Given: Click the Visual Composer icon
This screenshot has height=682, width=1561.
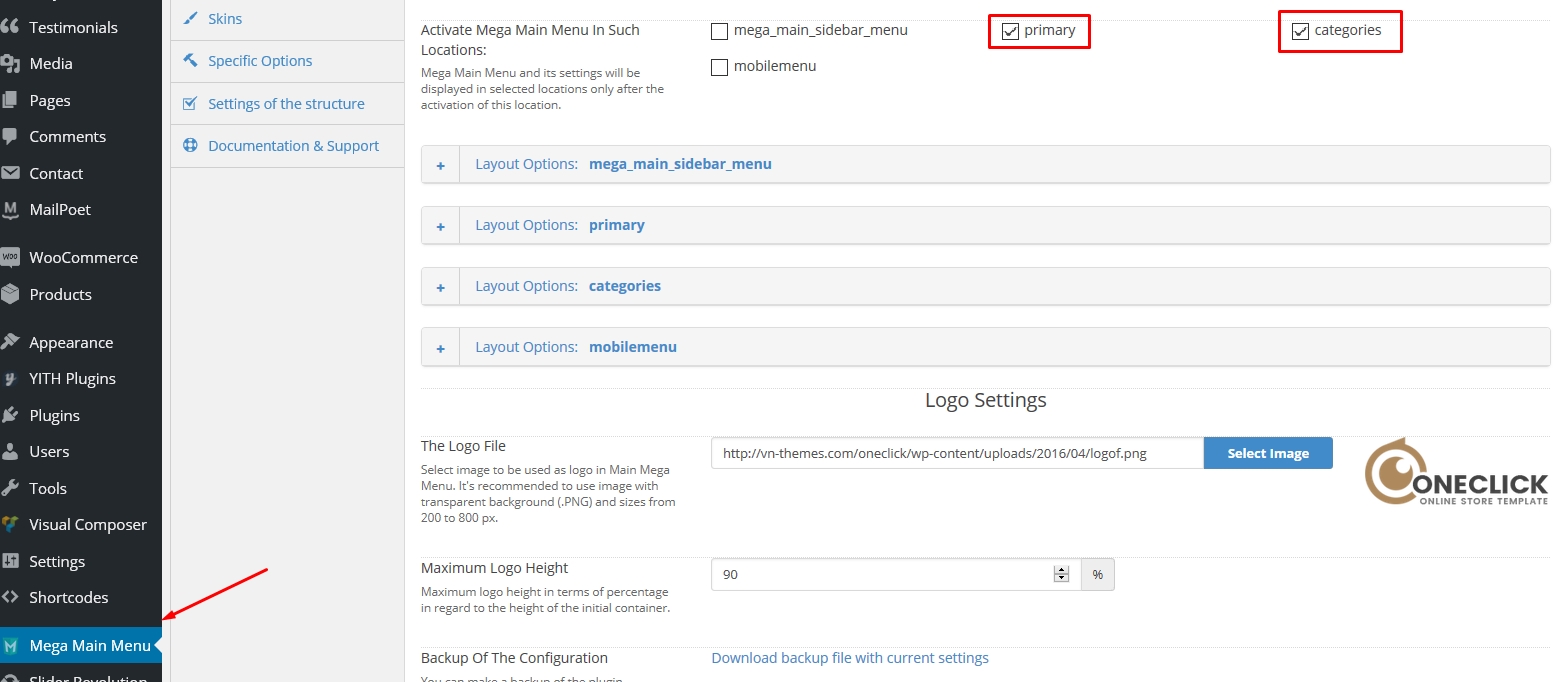Looking at the screenshot, I should 10,524.
